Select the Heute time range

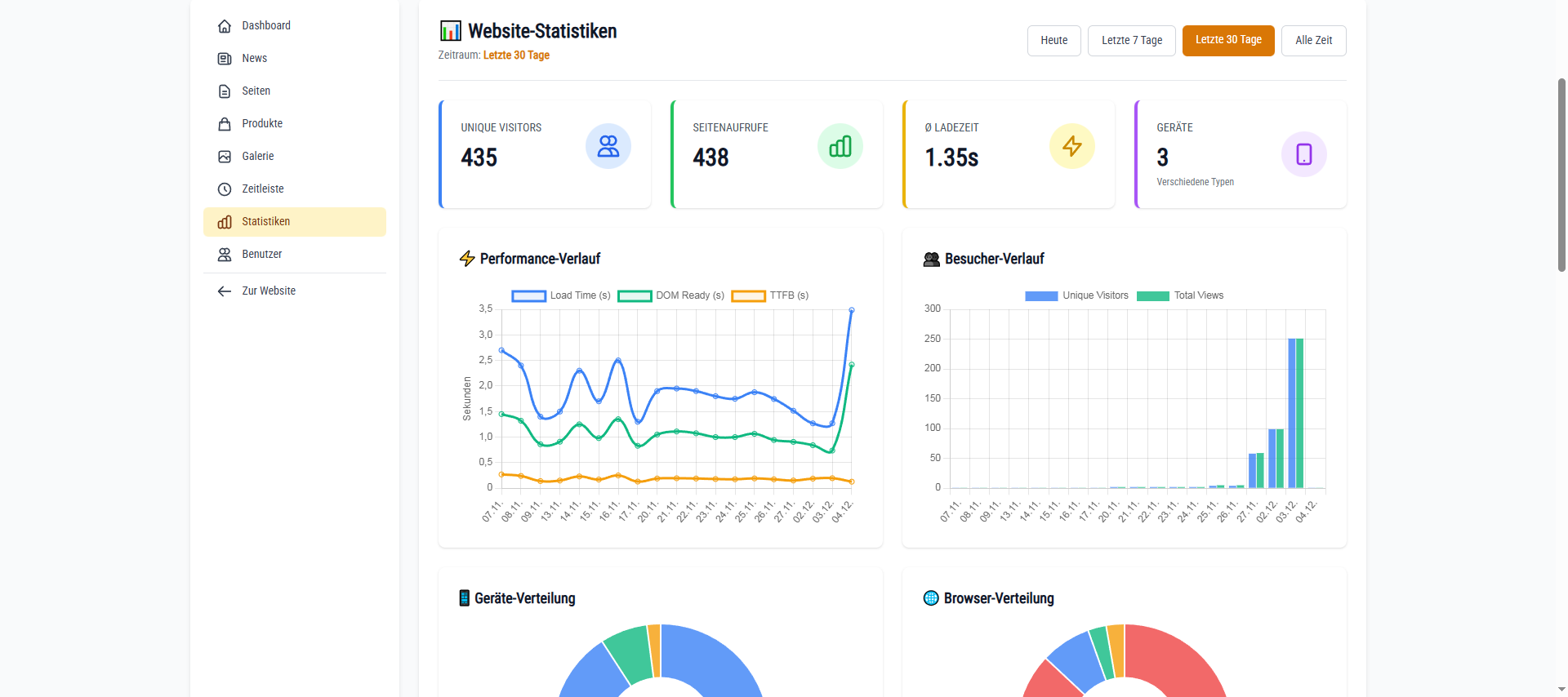[1053, 41]
